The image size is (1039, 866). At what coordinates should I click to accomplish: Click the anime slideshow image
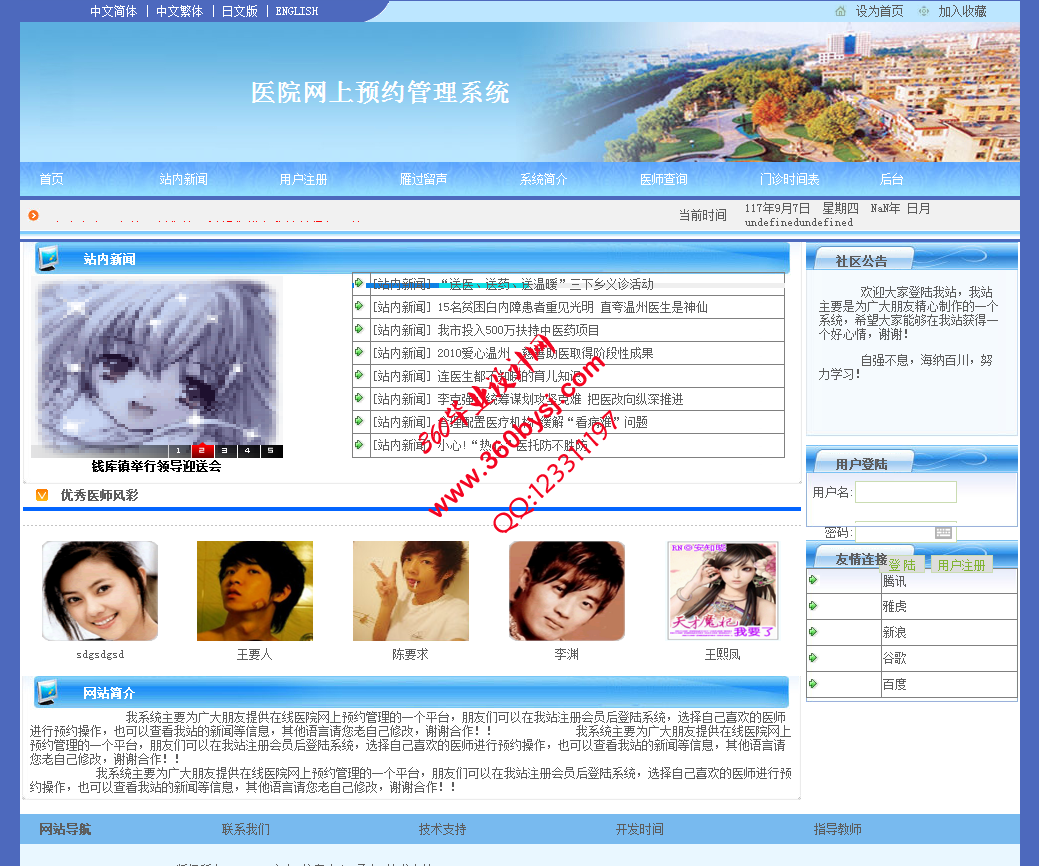(x=157, y=362)
